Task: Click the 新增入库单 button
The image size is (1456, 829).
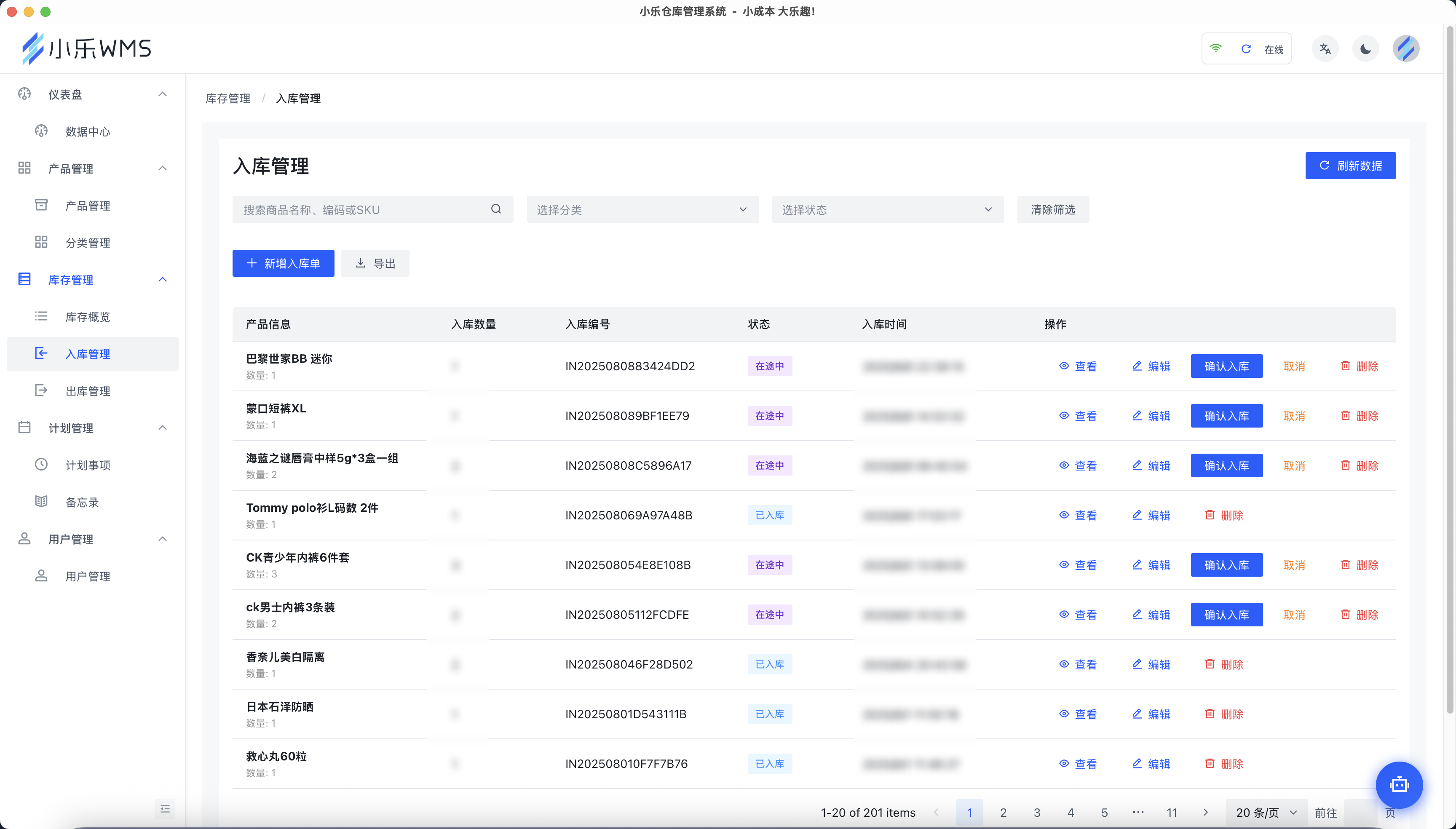Action: 283,264
